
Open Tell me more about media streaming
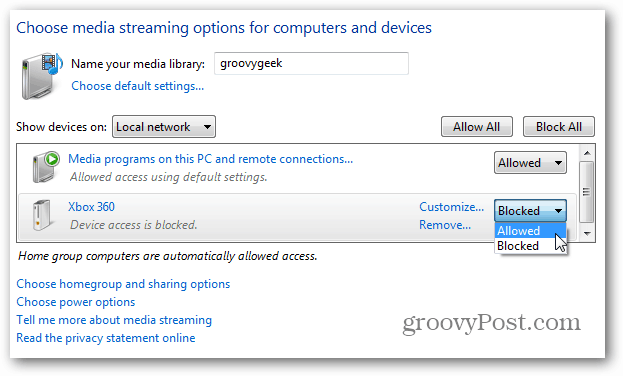[x=114, y=320]
